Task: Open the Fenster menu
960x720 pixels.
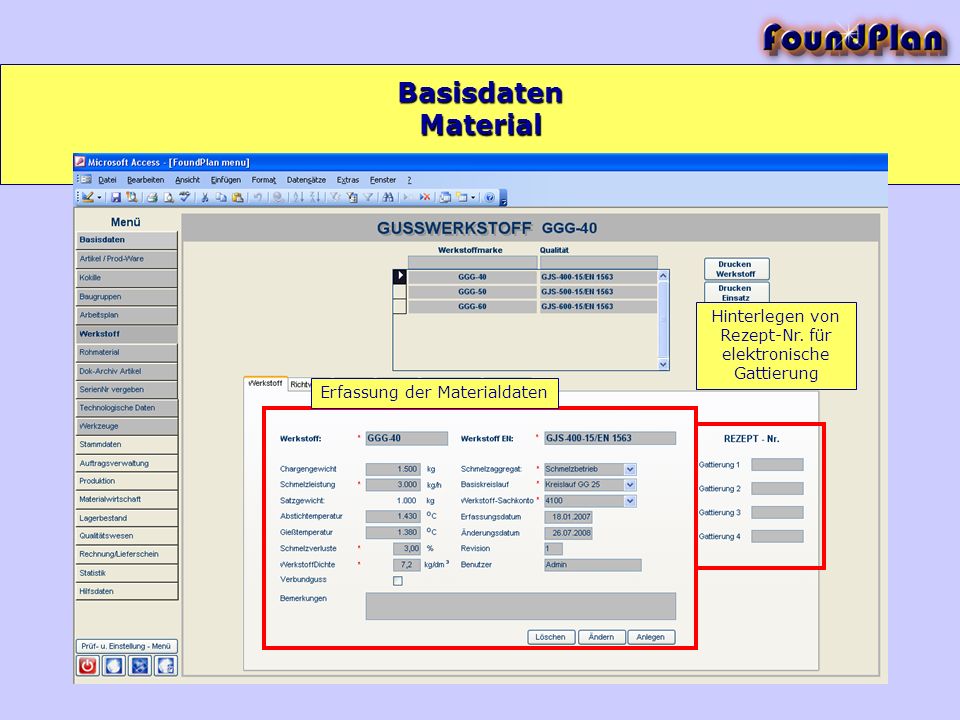Action: tap(383, 180)
